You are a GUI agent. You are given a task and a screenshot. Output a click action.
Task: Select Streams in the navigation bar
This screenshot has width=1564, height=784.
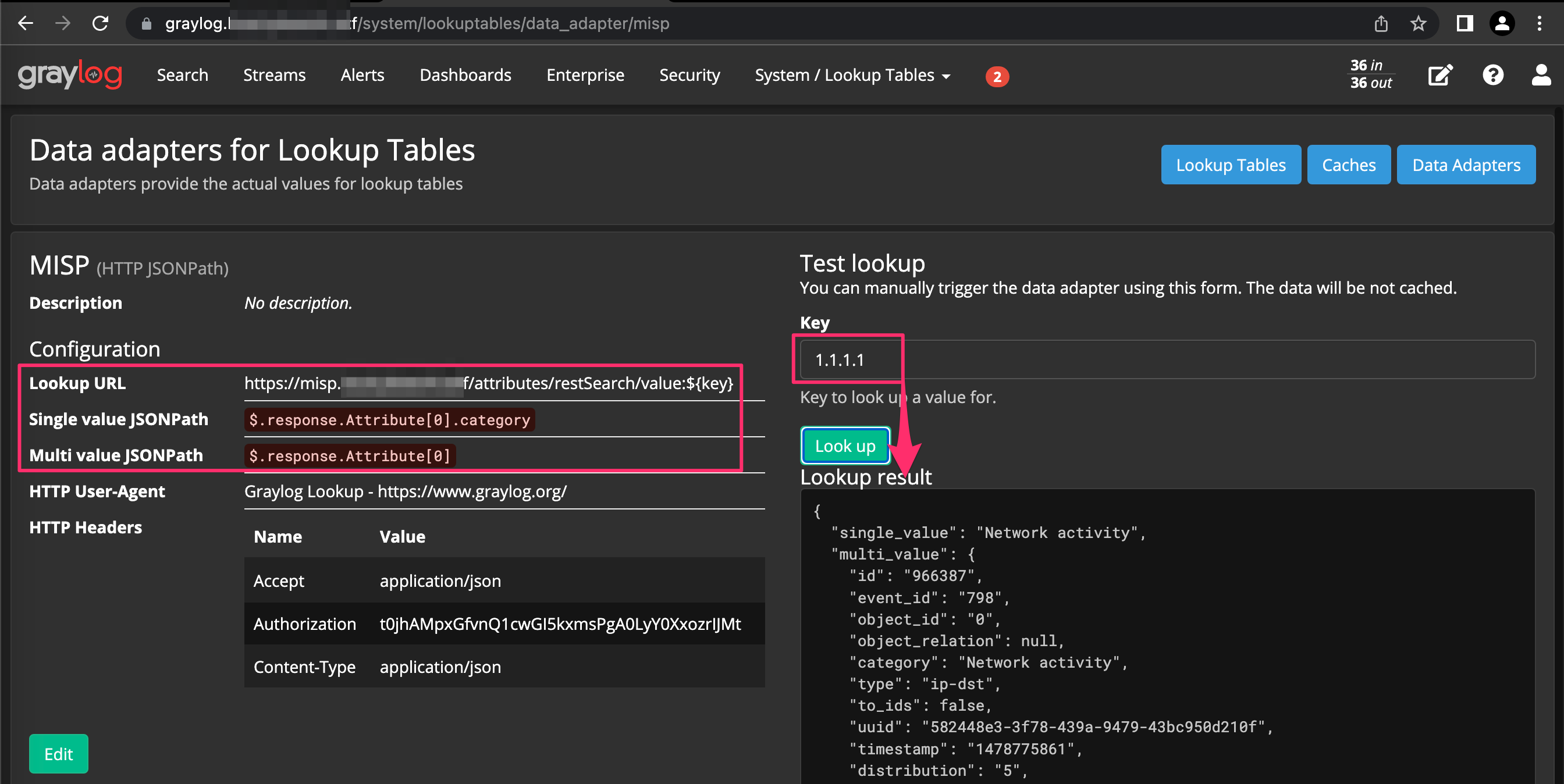[x=275, y=75]
